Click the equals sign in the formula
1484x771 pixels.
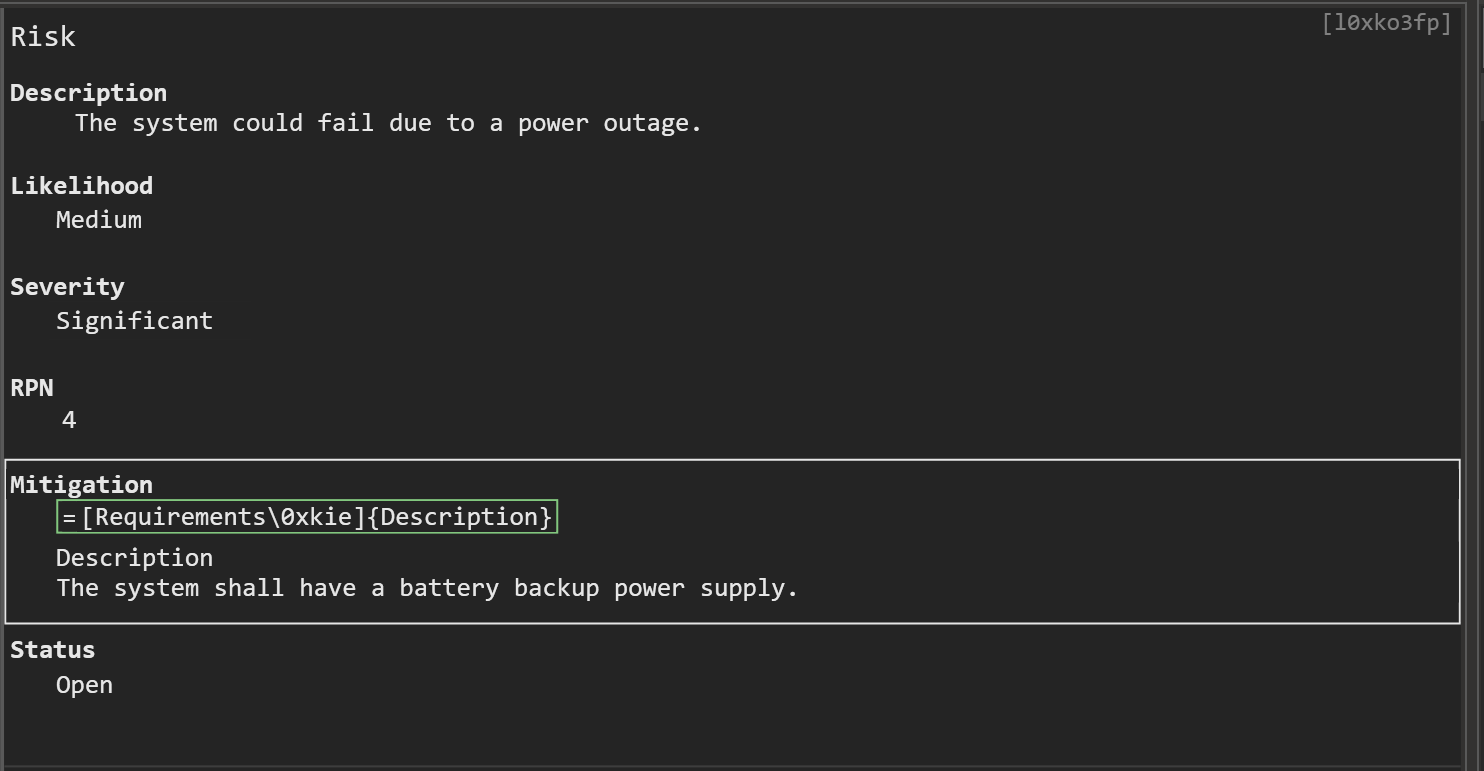click(69, 518)
